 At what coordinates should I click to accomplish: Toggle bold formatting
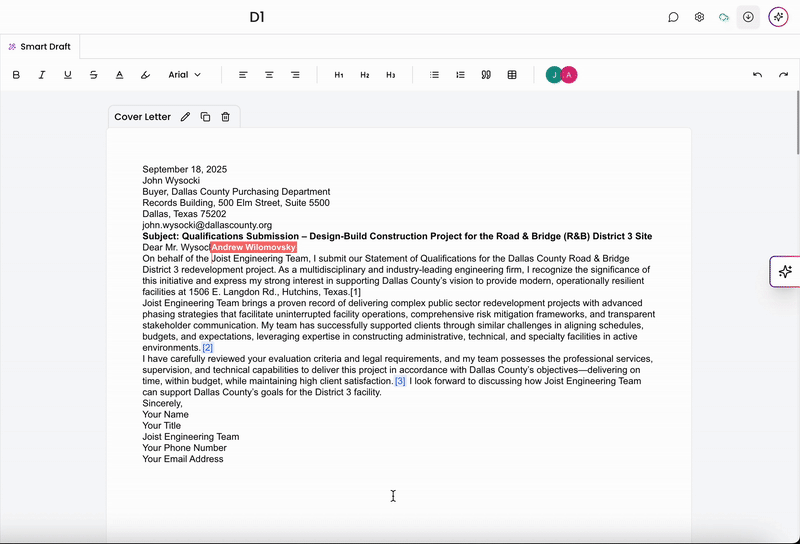pos(16,75)
